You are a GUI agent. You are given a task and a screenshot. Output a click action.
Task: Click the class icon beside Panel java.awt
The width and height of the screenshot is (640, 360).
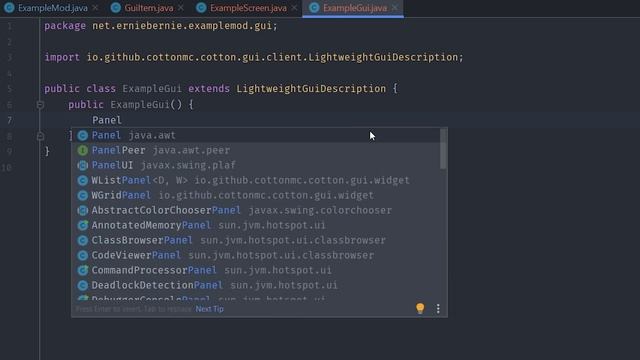(83, 136)
